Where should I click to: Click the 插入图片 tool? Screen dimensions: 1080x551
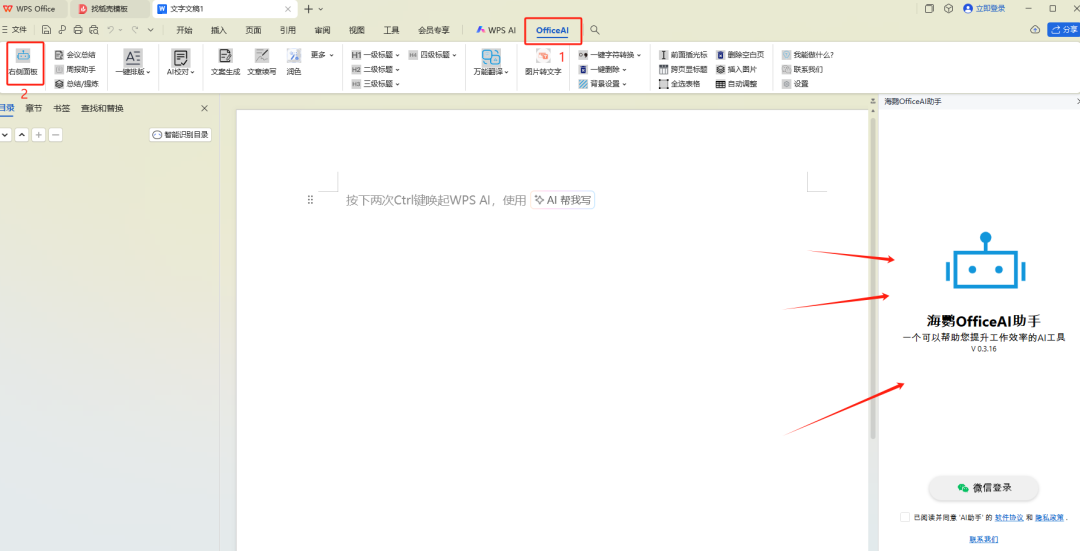(736, 69)
